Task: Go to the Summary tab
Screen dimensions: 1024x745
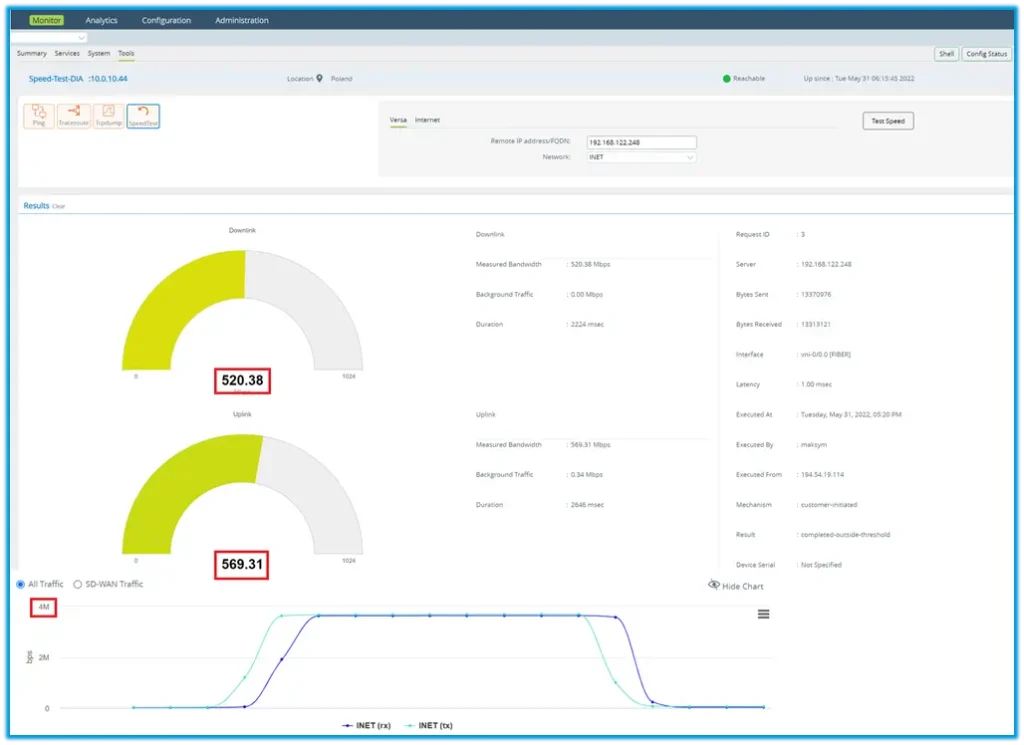Action: coord(32,53)
